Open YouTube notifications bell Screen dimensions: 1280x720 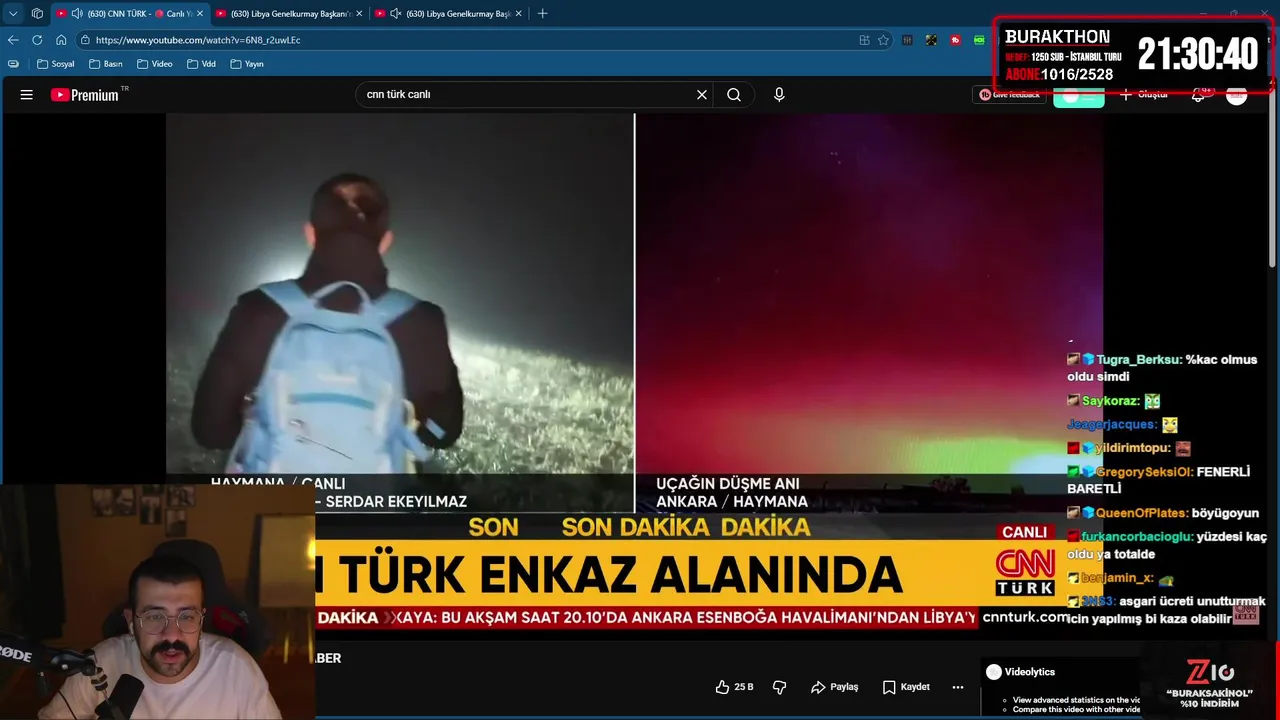click(1198, 95)
